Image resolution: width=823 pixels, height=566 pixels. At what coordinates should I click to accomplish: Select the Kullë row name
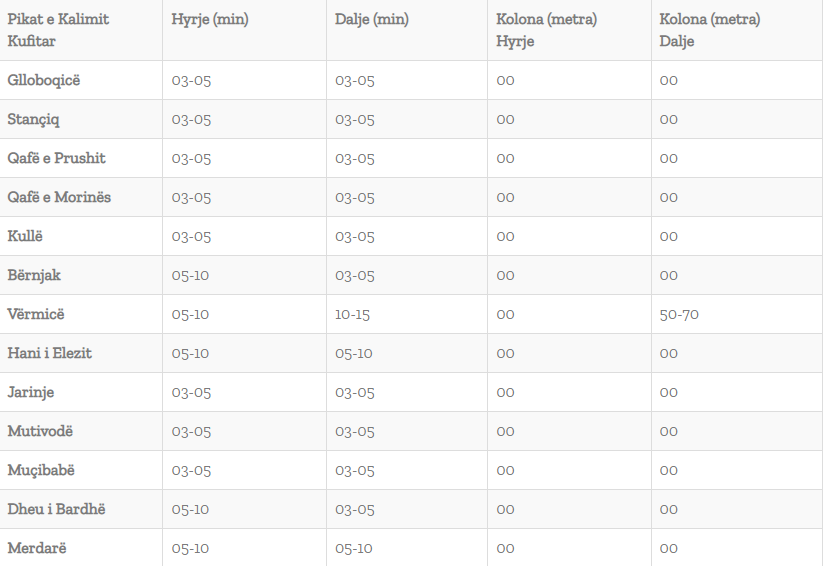25,236
